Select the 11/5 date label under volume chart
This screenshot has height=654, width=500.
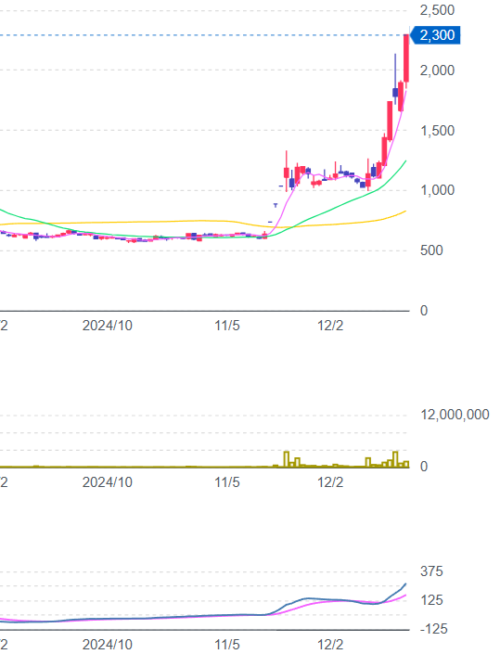pos(227,482)
